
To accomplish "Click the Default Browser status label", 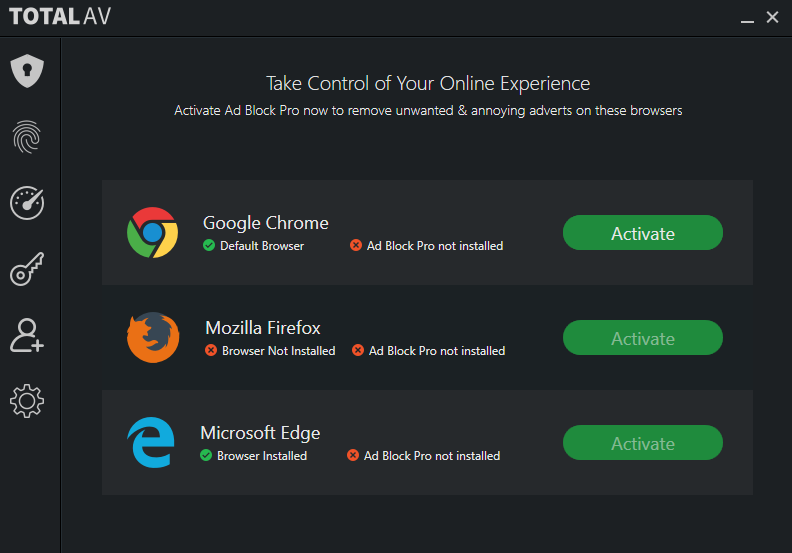I will 262,246.
